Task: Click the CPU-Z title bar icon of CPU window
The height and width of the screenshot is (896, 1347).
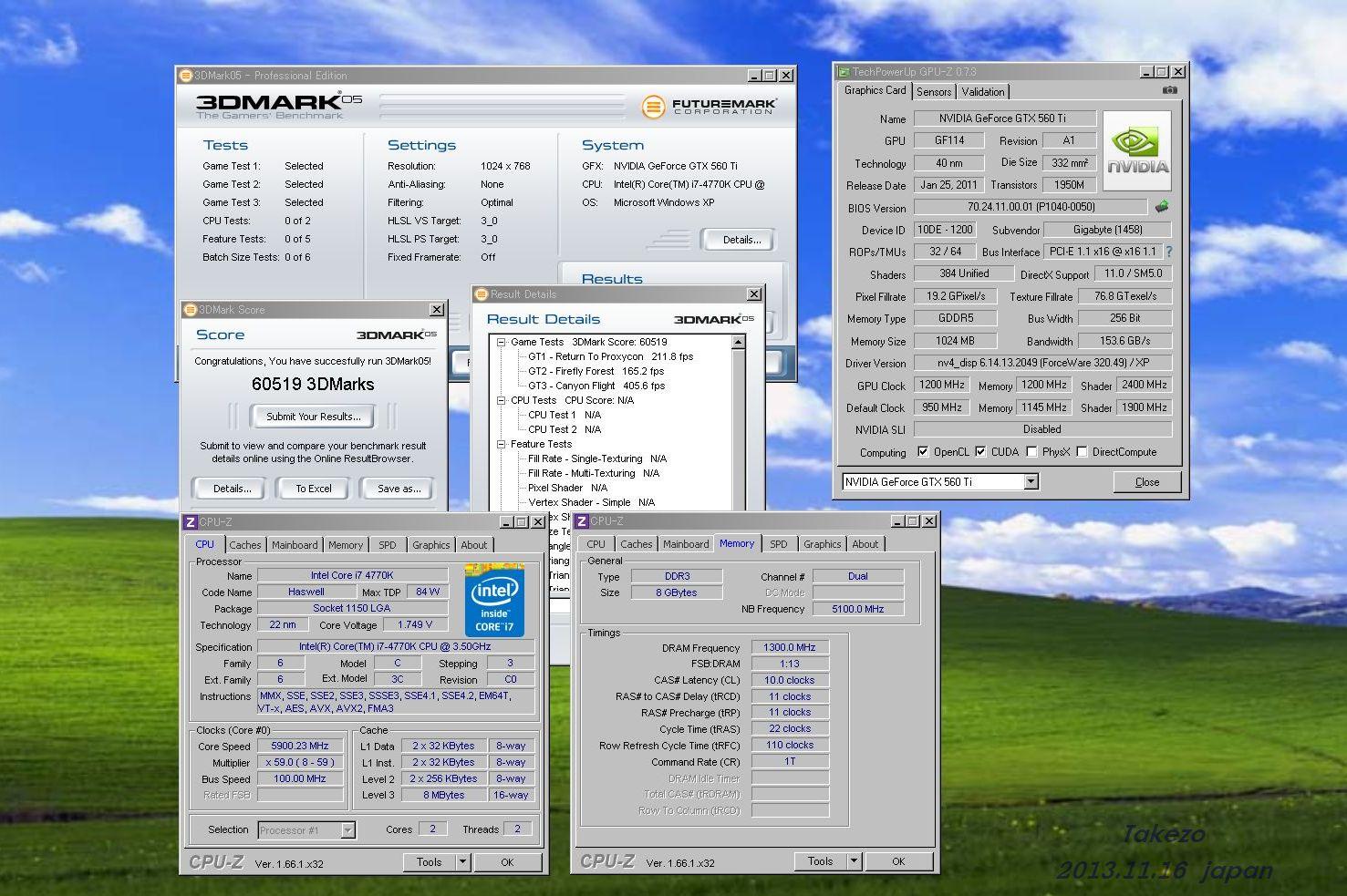Action: [x=190, y=522]
